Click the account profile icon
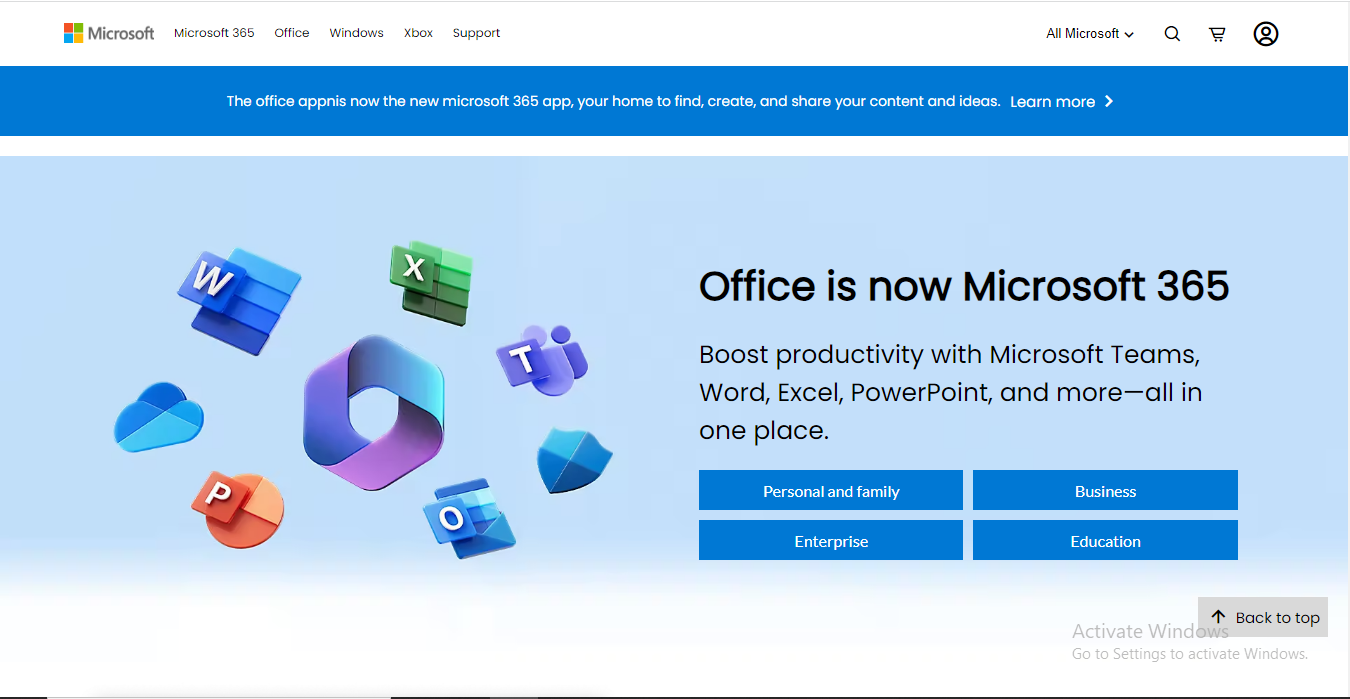The height and width of the screenshot is (699, 1350). click(1266, 34)
